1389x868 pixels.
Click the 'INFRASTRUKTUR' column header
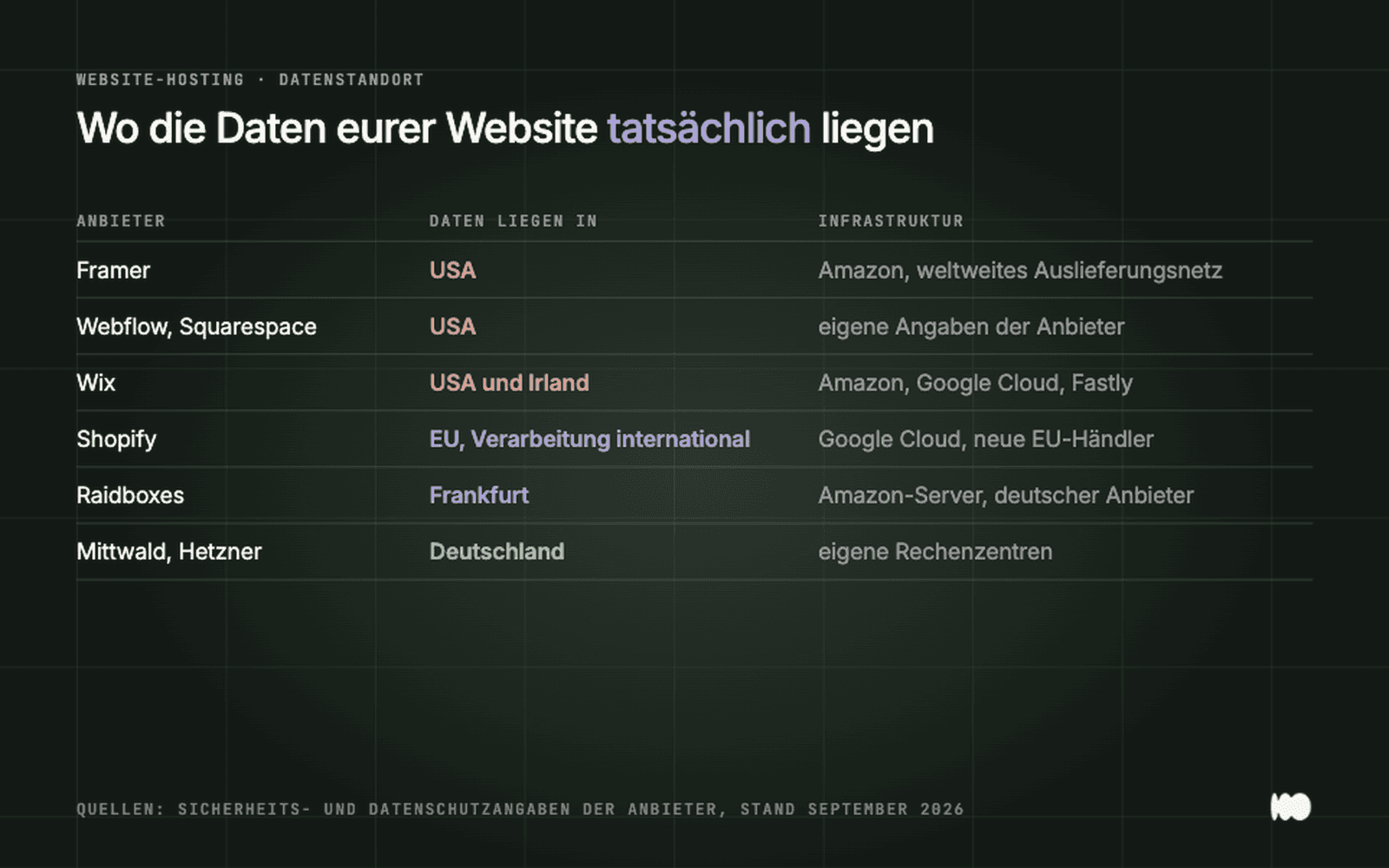[891, 221]
